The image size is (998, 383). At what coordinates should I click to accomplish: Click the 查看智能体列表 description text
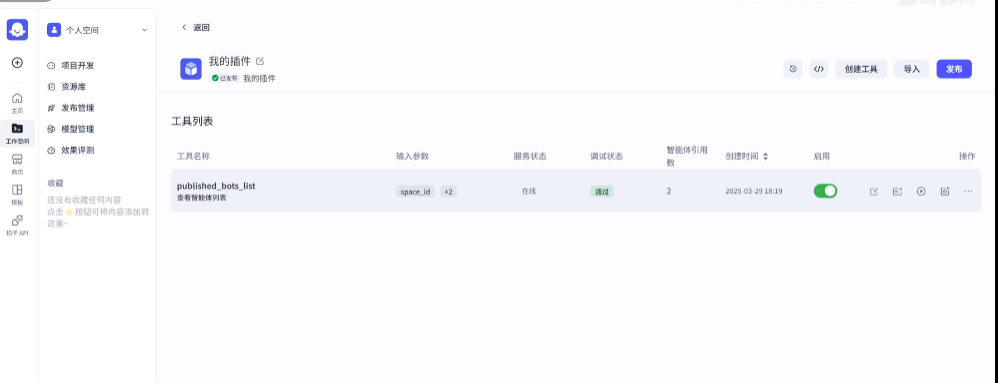[201, 198]
